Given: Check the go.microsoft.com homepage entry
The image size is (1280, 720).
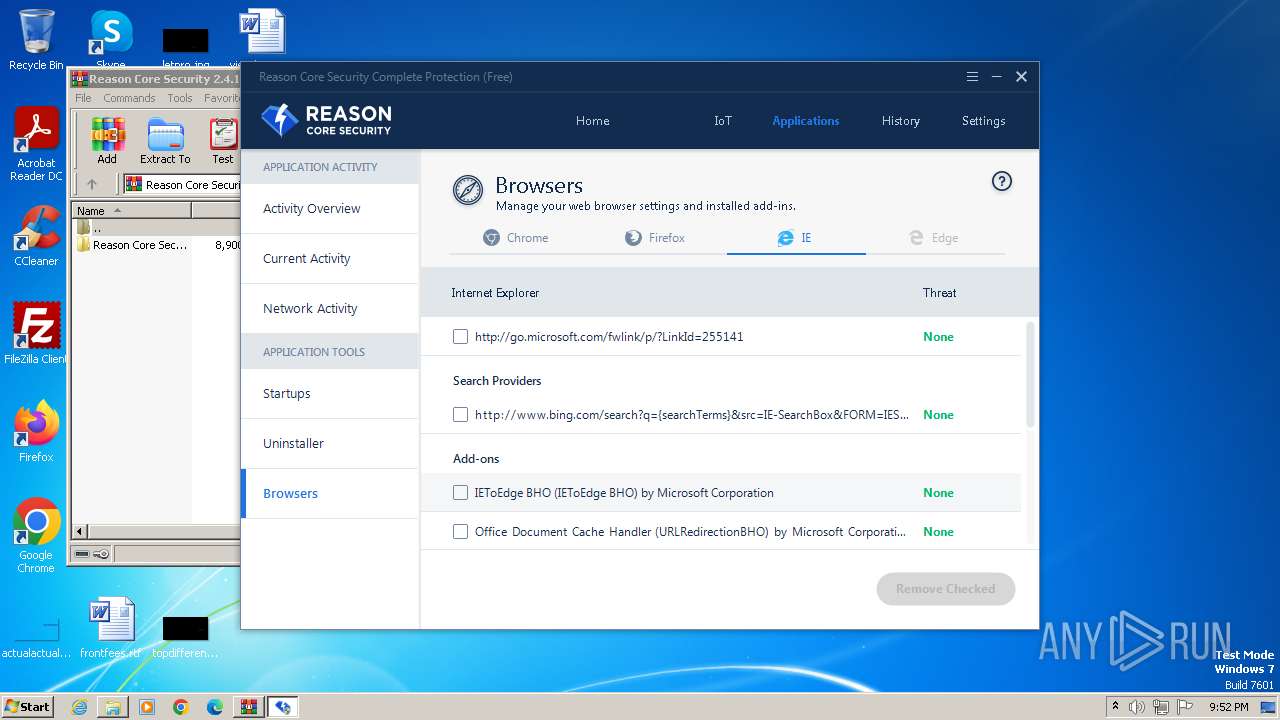Looking at the screenshot, I should (x=460, y=337).
